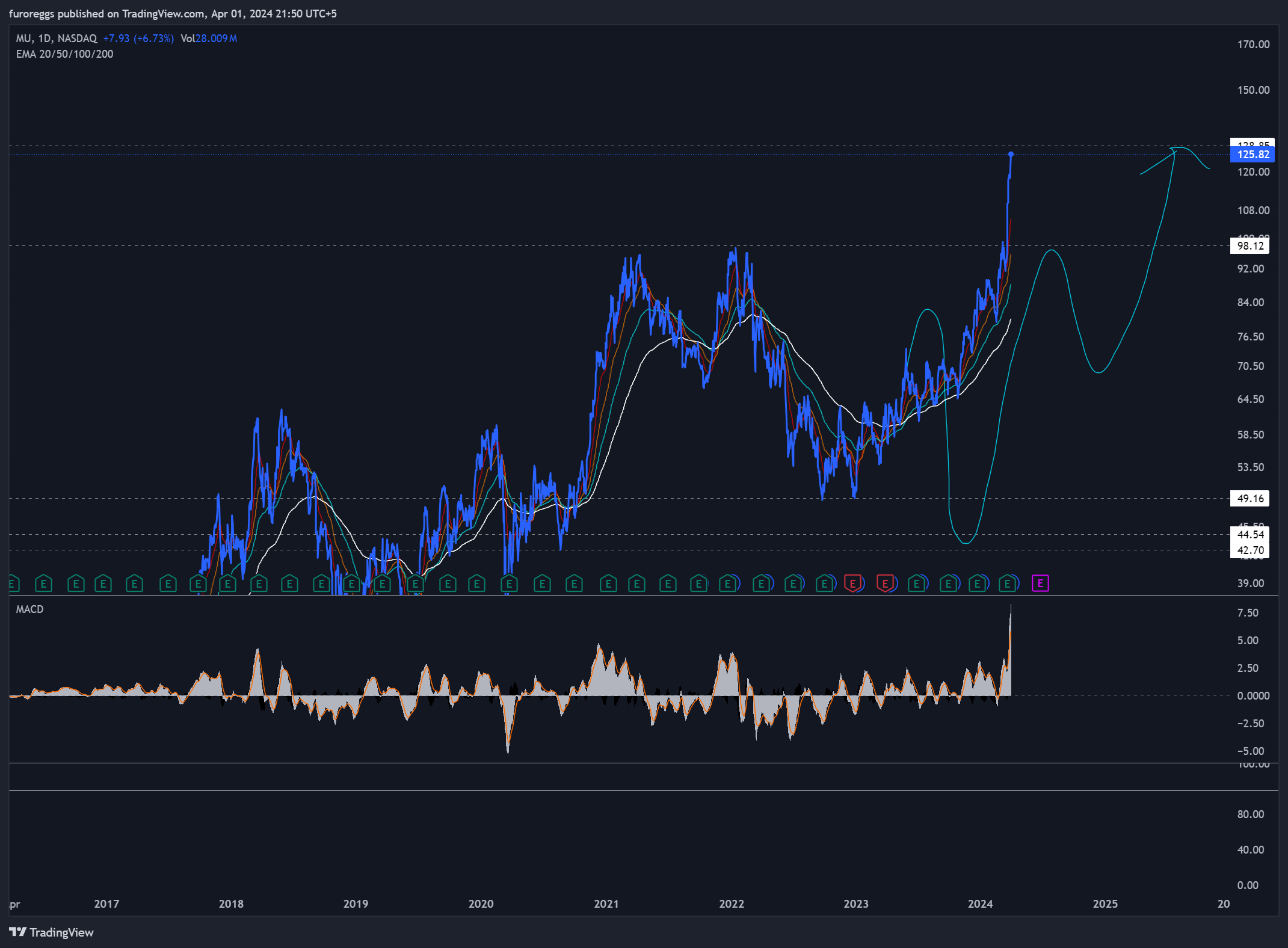The width and height of the screenshot is (1288, 948).
Task: Click the 98.12 horizontal level label
Action: tap(1250, 245)
